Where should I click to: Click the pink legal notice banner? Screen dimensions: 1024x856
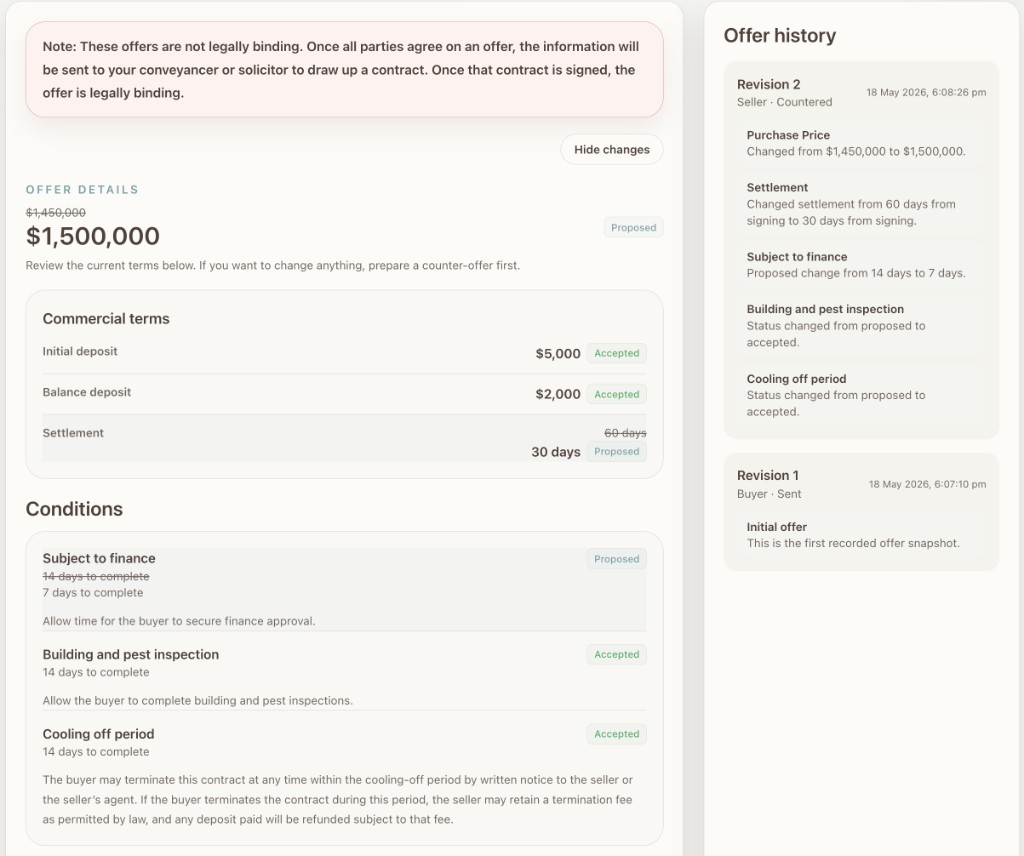[344, 70]
